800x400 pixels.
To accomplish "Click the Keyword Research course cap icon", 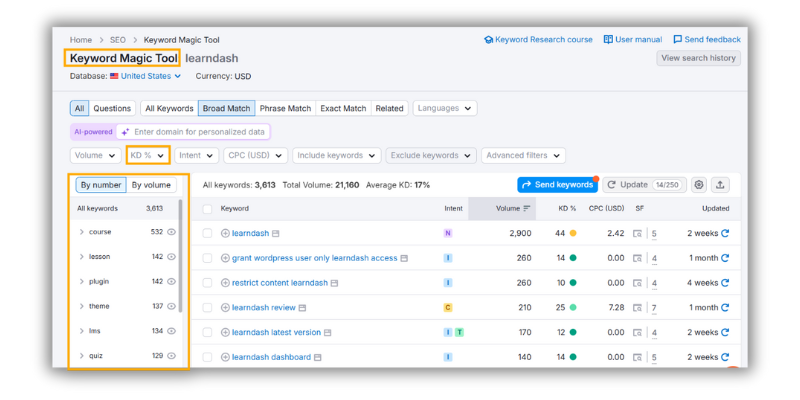I will point(488,40).
